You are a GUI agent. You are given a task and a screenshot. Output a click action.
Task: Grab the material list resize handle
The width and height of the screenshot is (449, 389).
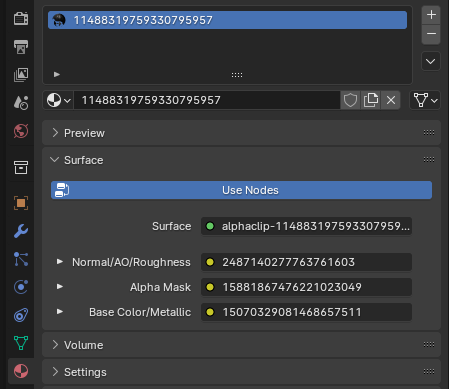[x=237, y=75]
